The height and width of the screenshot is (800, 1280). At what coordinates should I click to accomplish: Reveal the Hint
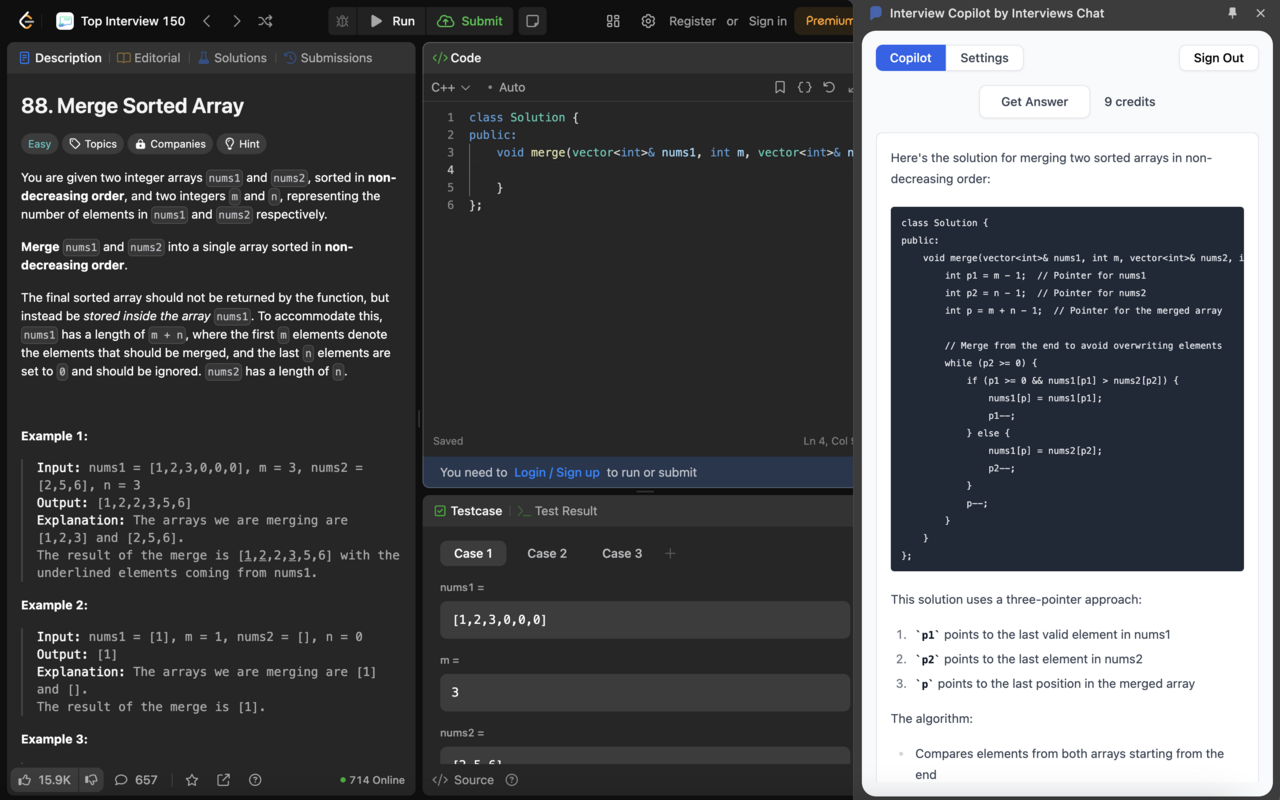pos(242,144)
